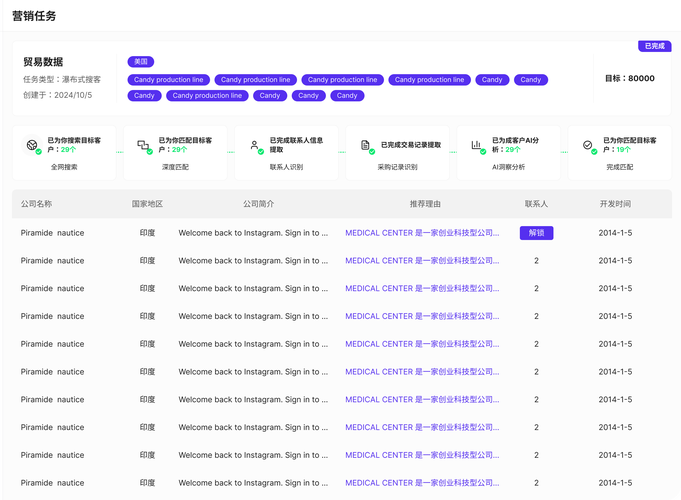Click the first Candy production line tag
The image size is (681, 500).
click(x=169, y=80)
